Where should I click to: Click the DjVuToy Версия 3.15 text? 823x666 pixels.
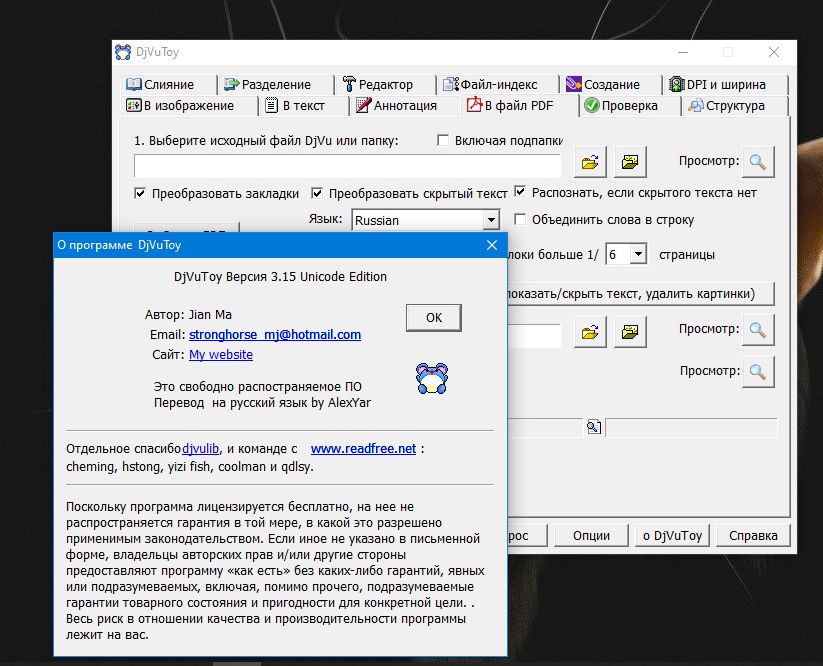[280, 277]
